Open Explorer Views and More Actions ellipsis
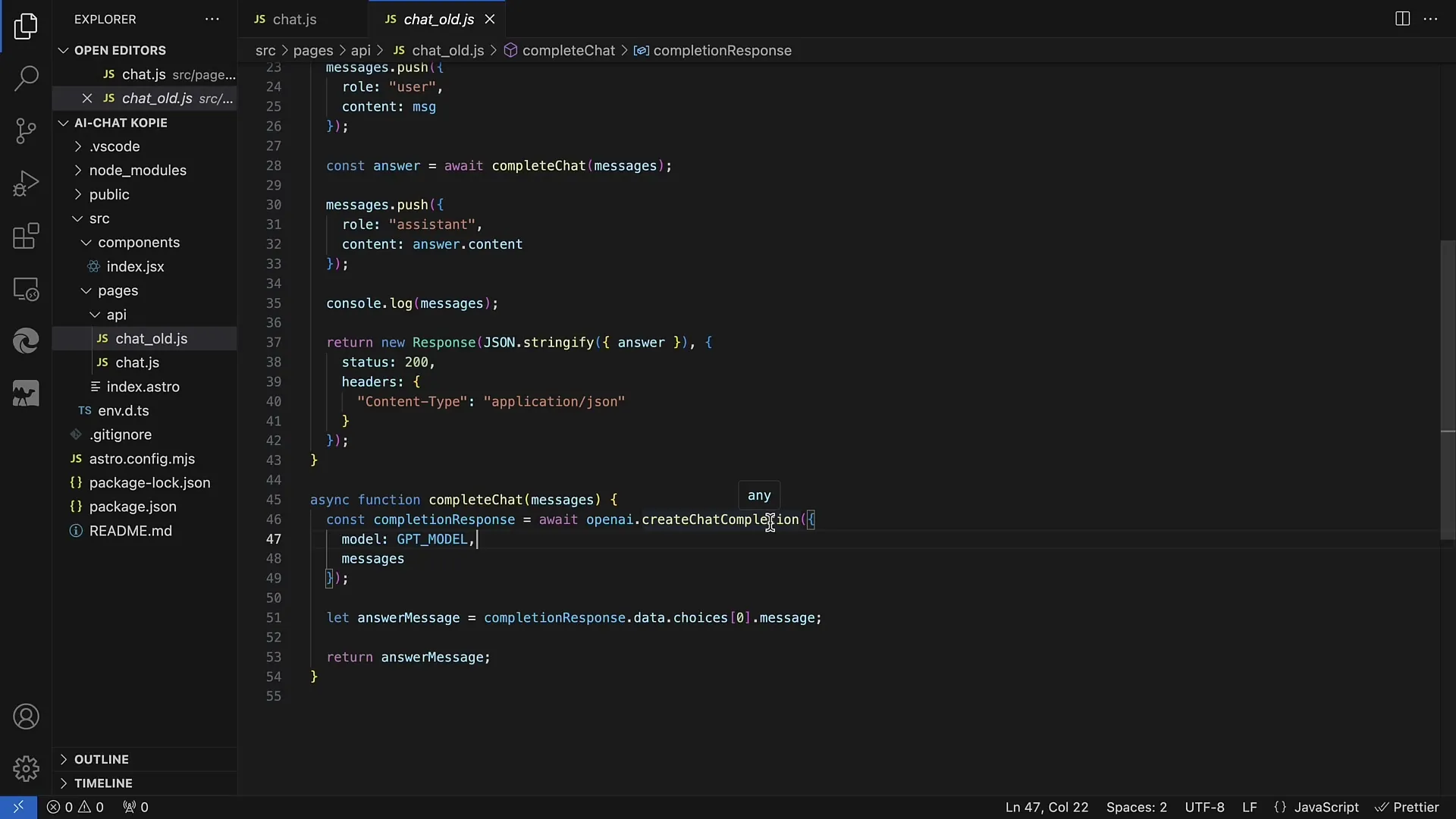Viewport: 1456px width, 819px height. click(212, 19)
